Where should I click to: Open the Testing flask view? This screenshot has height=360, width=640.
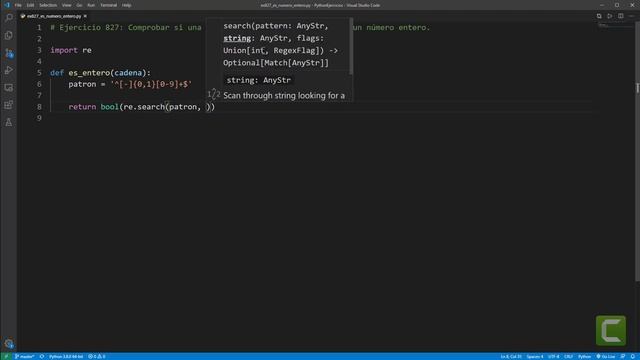[9, 122]
